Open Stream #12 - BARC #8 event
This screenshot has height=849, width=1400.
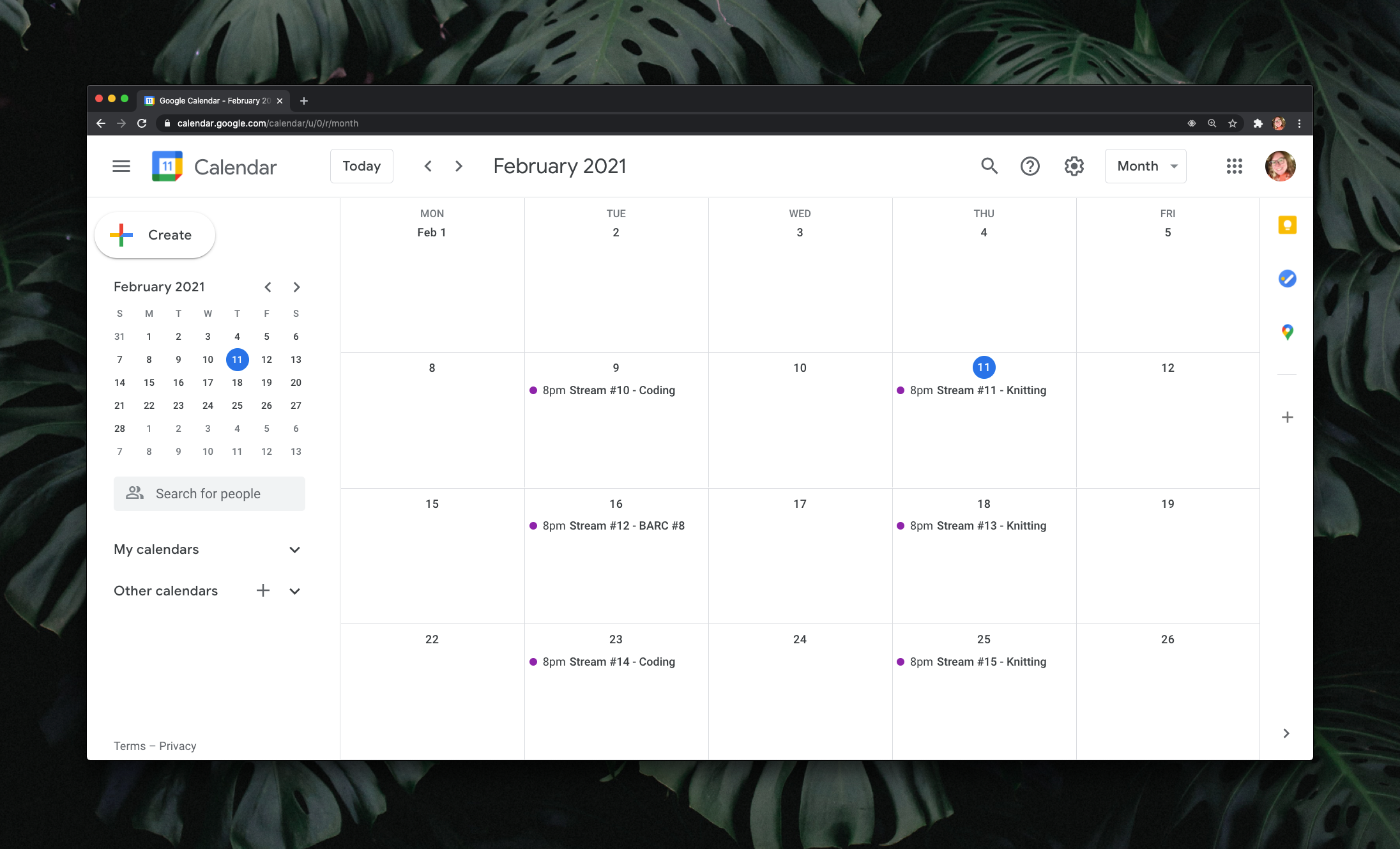tap(614, 525)
